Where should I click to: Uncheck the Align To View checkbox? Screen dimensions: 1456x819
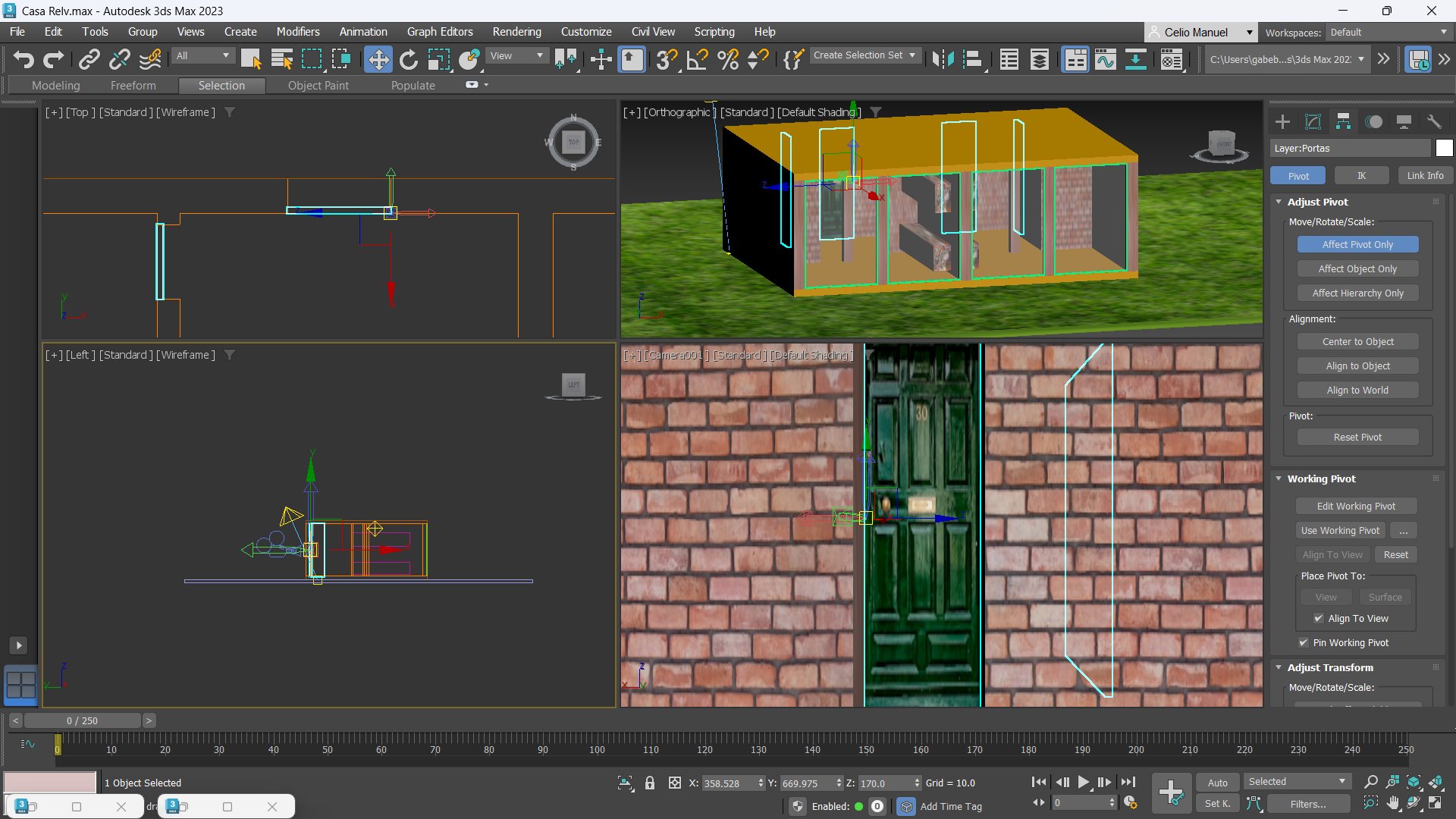[x=1319, y=618]
